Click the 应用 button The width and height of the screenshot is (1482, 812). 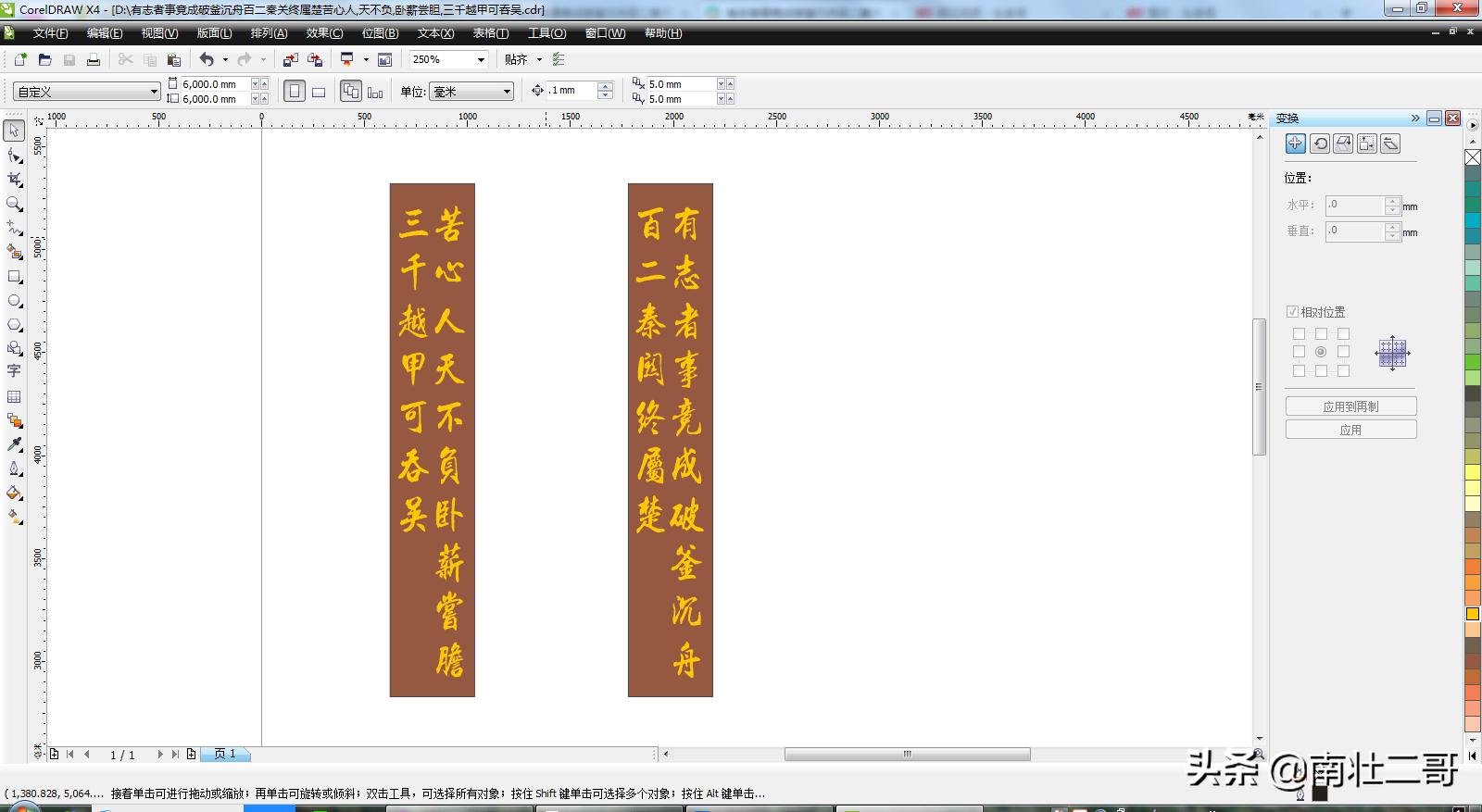click(1350, 430)
